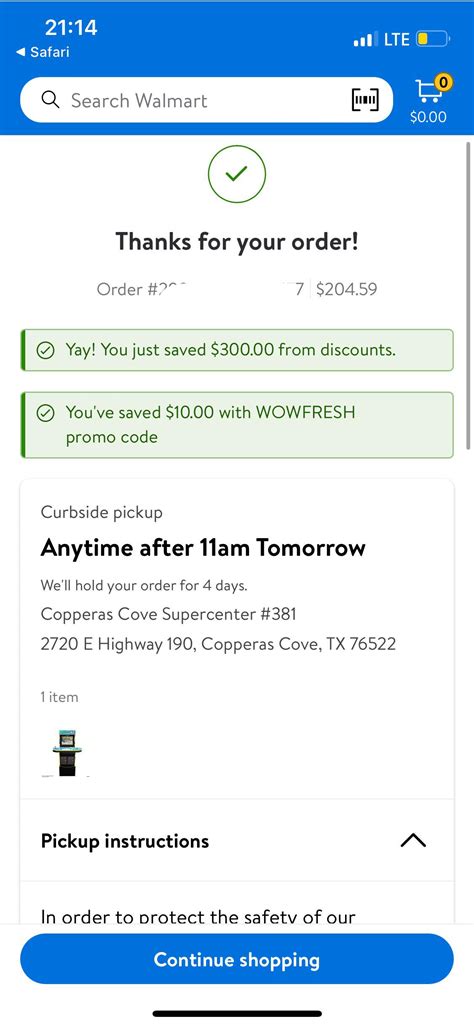This screenshot has height=1027, width=474.
Task: Open the shopping cart icon
Action: (429, 92)
